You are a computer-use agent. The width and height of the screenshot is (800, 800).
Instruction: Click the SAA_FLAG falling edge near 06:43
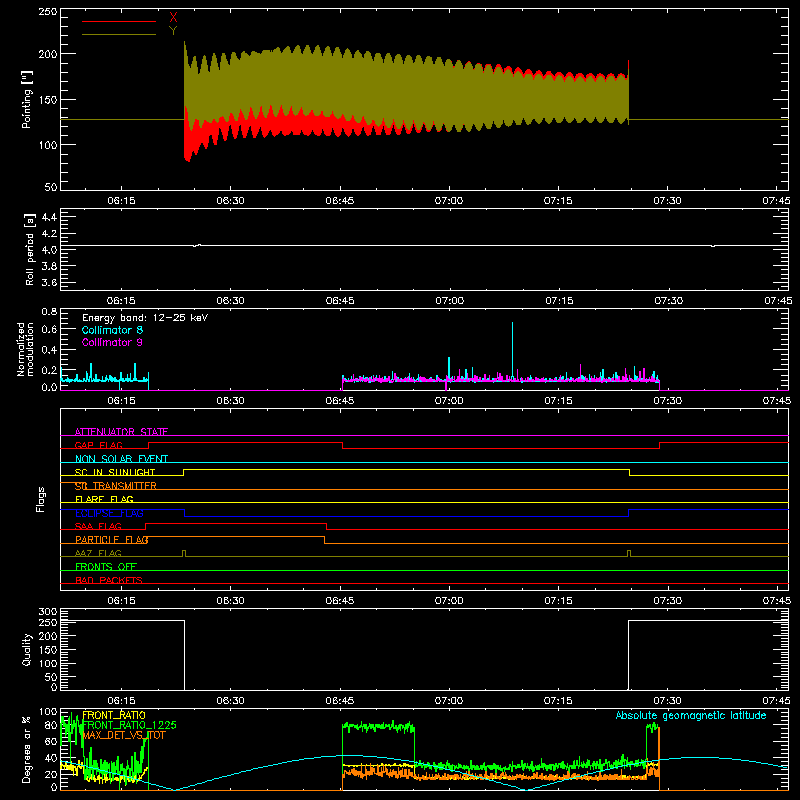coord(327,527)
